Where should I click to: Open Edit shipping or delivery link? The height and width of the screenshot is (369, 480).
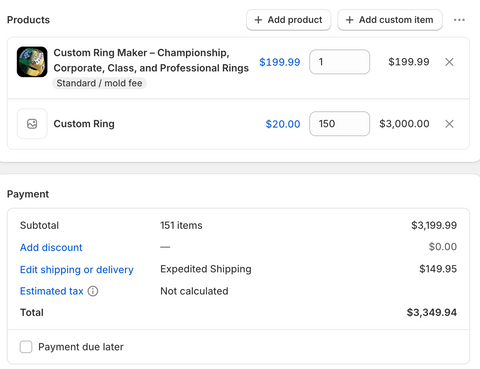(77, 269)
